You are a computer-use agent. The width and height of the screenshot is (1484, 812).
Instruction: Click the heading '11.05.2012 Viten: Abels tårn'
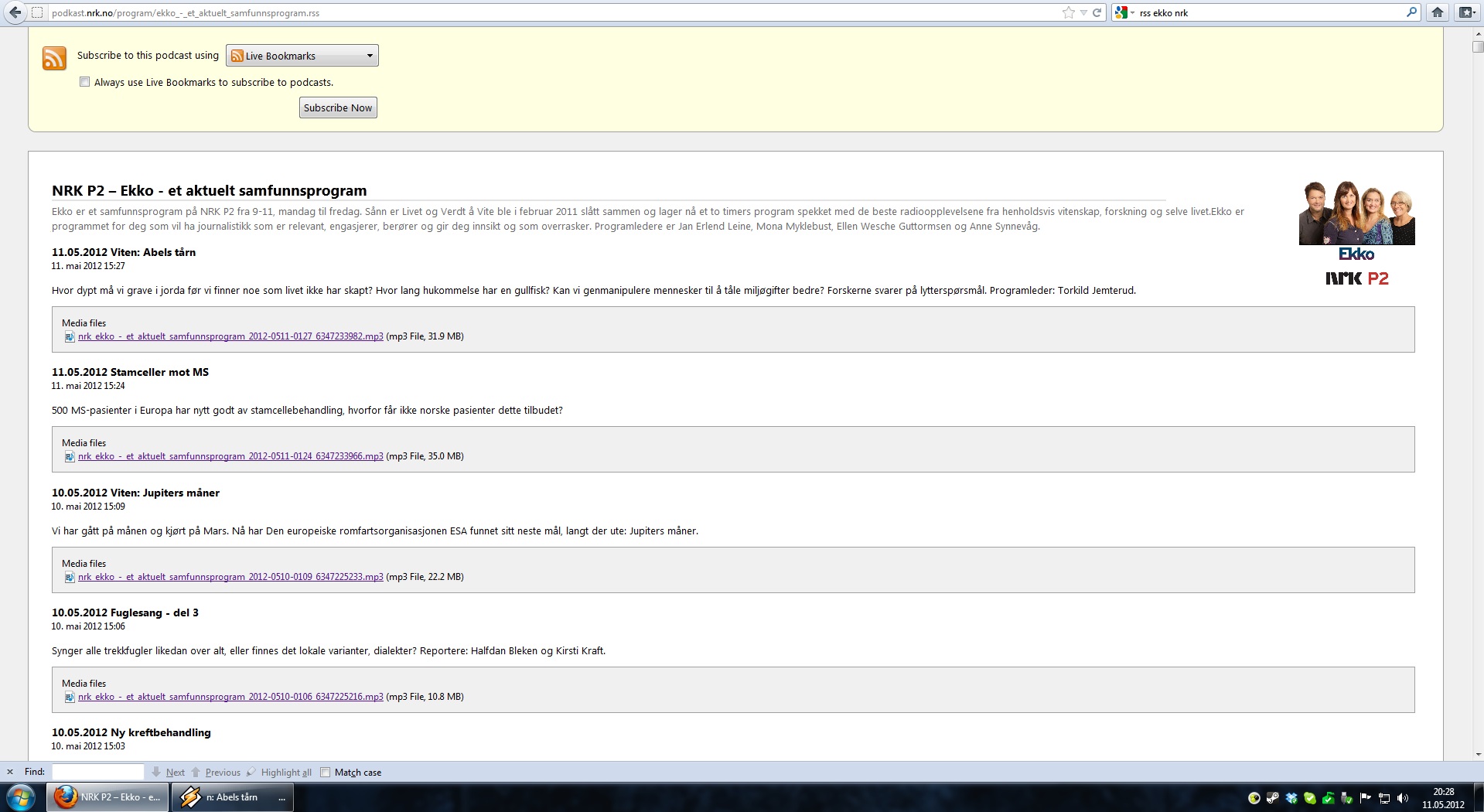[124, 252]
